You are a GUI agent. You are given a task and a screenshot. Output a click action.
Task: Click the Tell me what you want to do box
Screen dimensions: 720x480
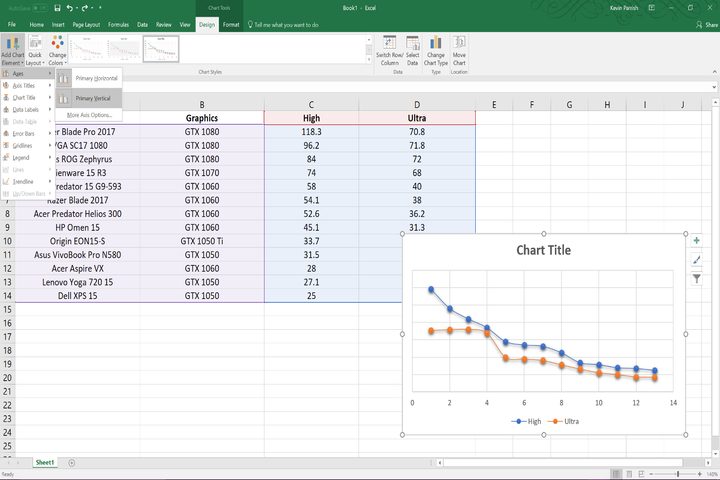pyautogui.click(x=283, y=25)
